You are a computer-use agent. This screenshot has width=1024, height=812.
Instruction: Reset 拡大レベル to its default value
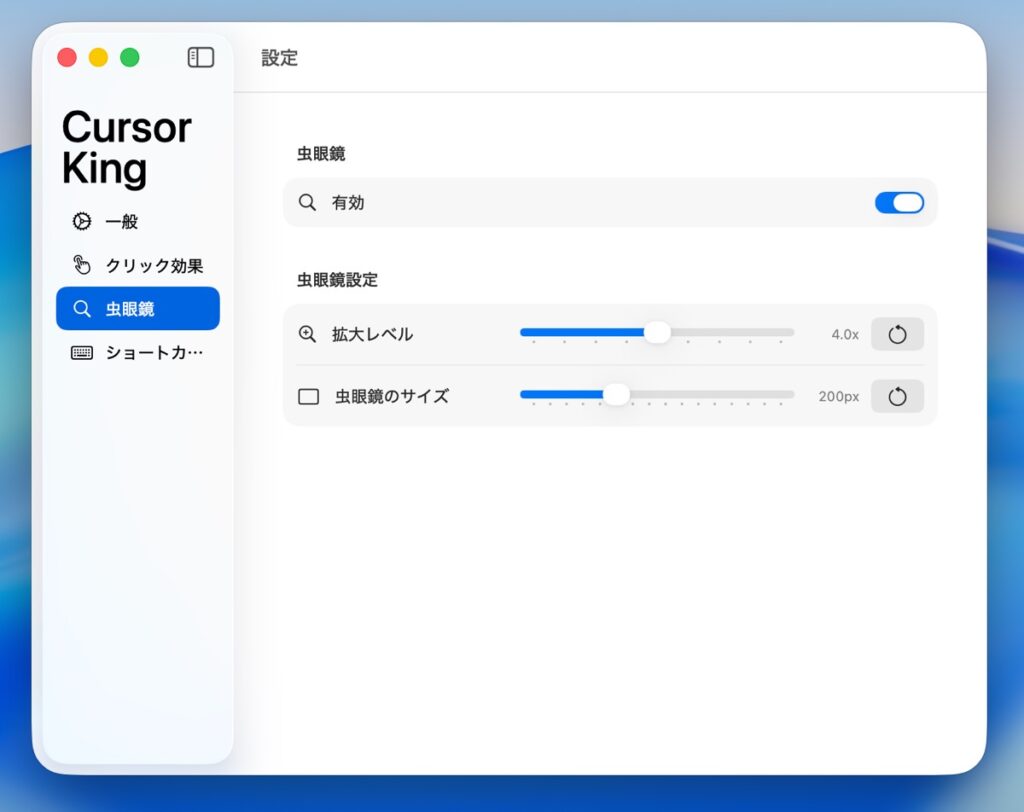(x=897, y=334)
